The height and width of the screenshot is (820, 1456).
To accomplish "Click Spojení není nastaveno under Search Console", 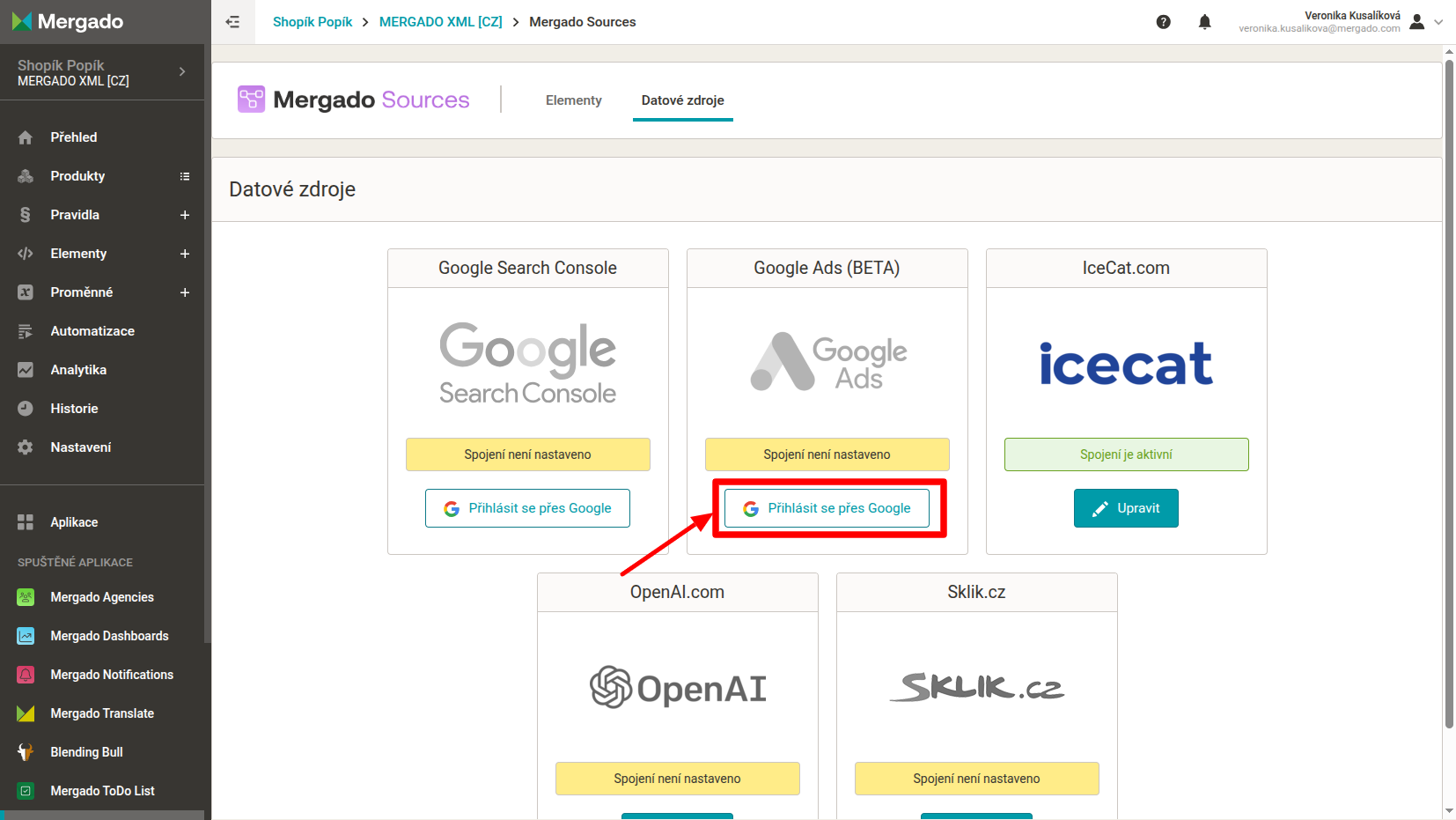I will click(x=528, y=454).
